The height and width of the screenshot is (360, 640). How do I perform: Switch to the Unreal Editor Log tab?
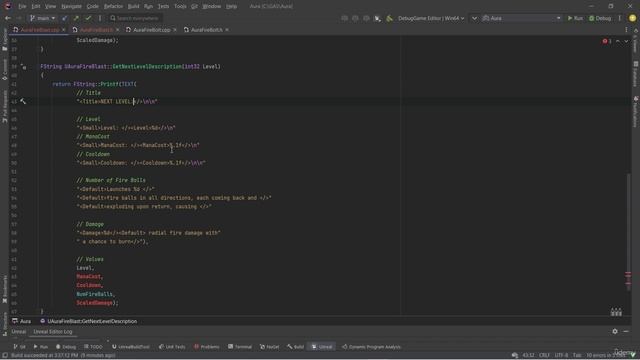[x=53, y=332]
